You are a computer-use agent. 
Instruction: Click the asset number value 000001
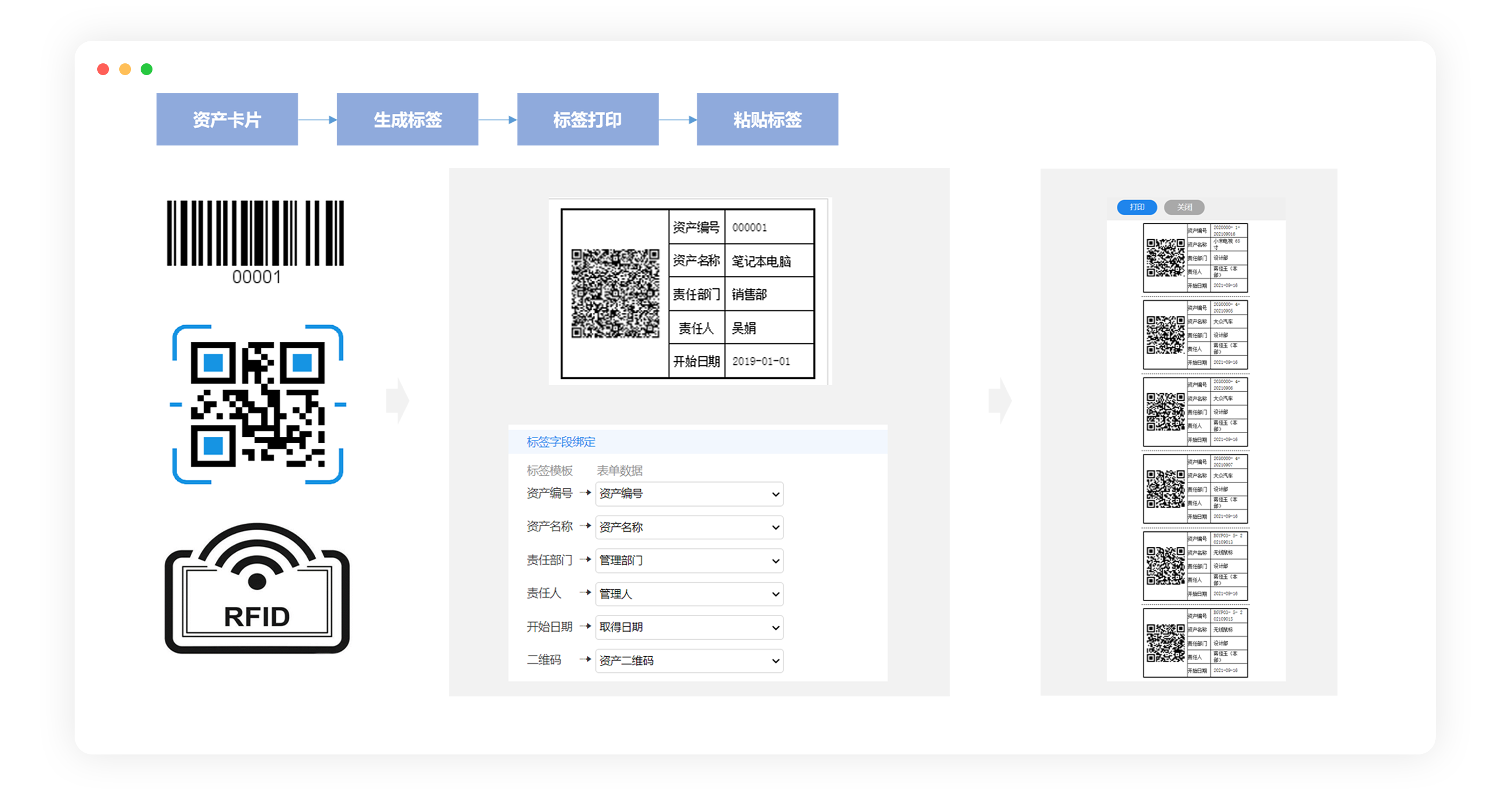pyautogui.click(x=750, y=228)
